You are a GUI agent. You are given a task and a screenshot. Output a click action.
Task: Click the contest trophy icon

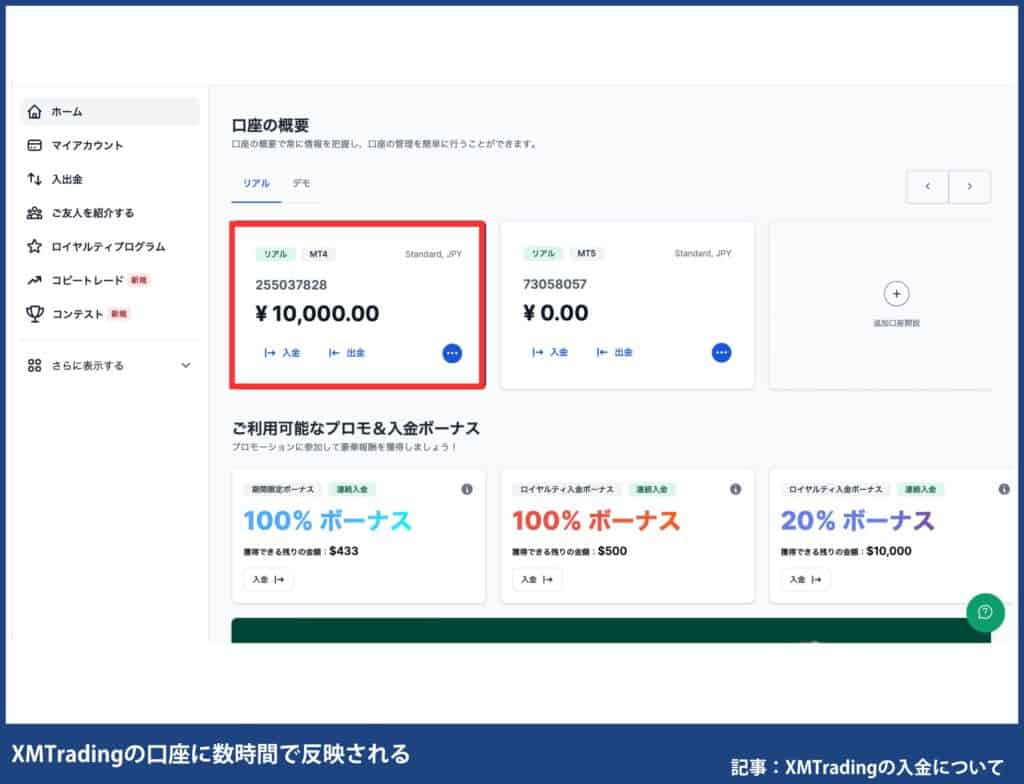point(35,314)
